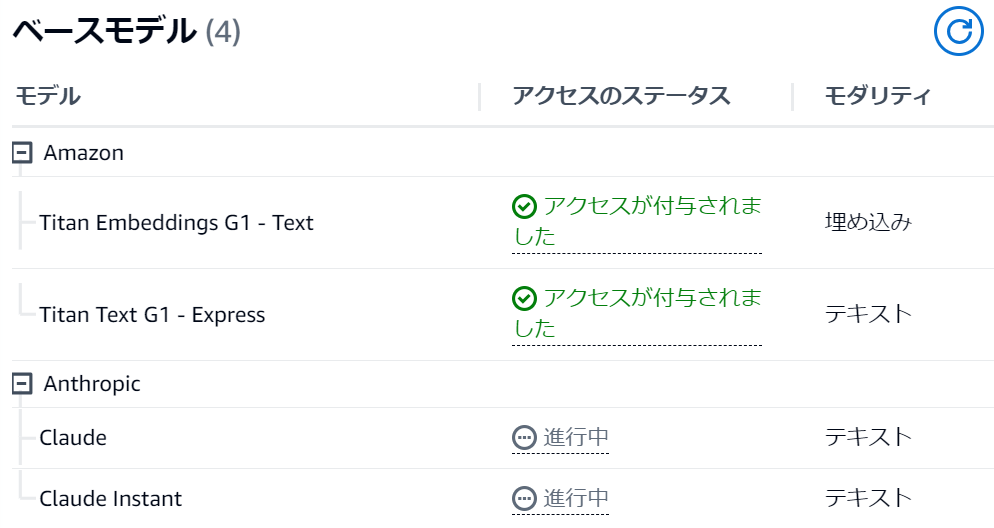
Task: Click the green checkmark for Titan Embeddings
Action: [x=524, y=206]
